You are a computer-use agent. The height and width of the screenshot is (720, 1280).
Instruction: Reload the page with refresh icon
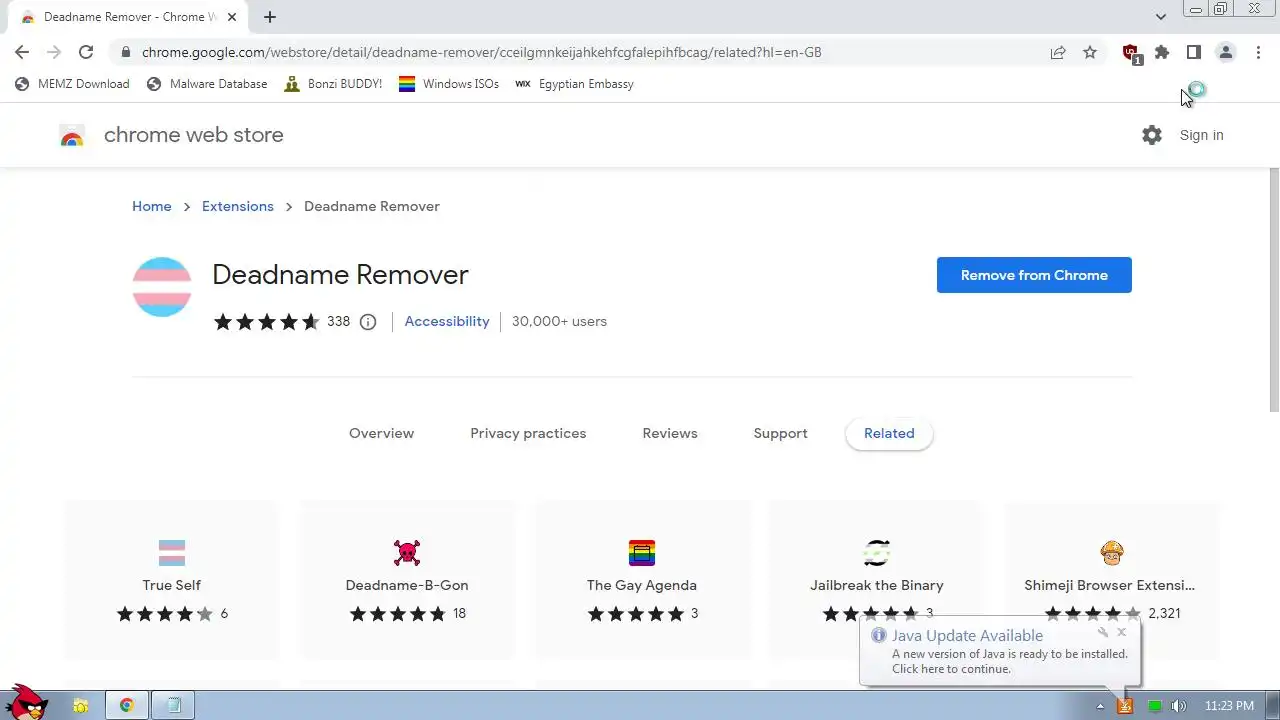pyautogui.click(x=86, y=52)
